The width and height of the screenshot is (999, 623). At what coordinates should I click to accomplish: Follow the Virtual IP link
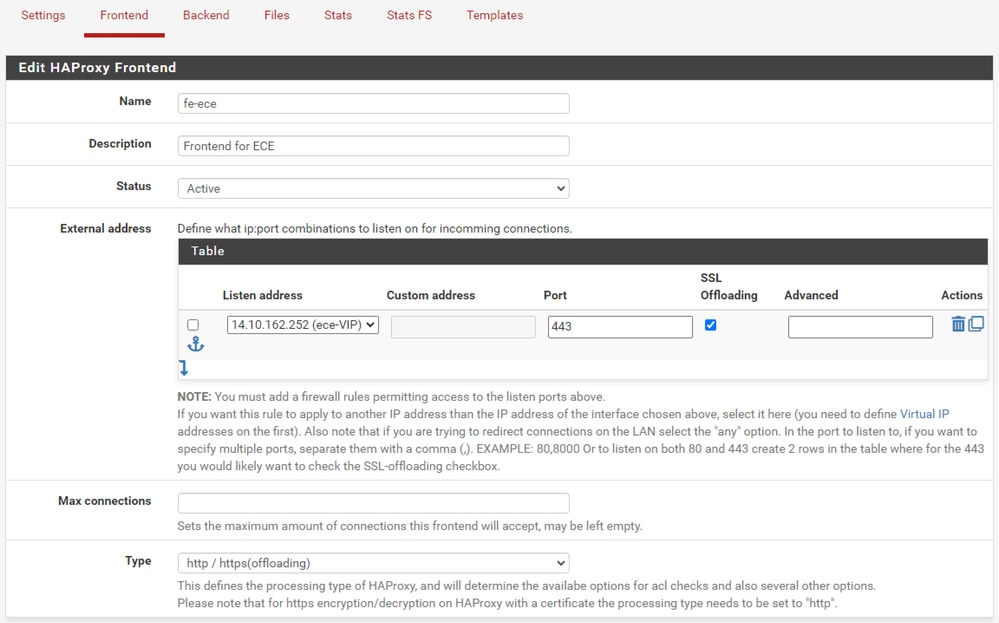[924, 414]
